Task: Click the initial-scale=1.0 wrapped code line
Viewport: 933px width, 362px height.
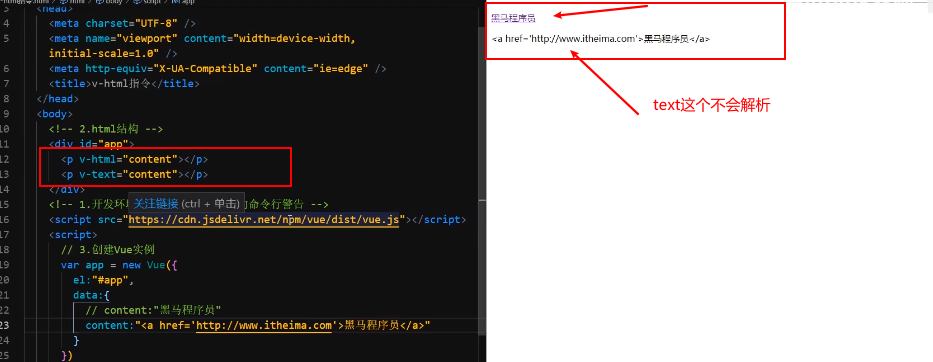Action: pyautogui.click(x=113, y=54)
